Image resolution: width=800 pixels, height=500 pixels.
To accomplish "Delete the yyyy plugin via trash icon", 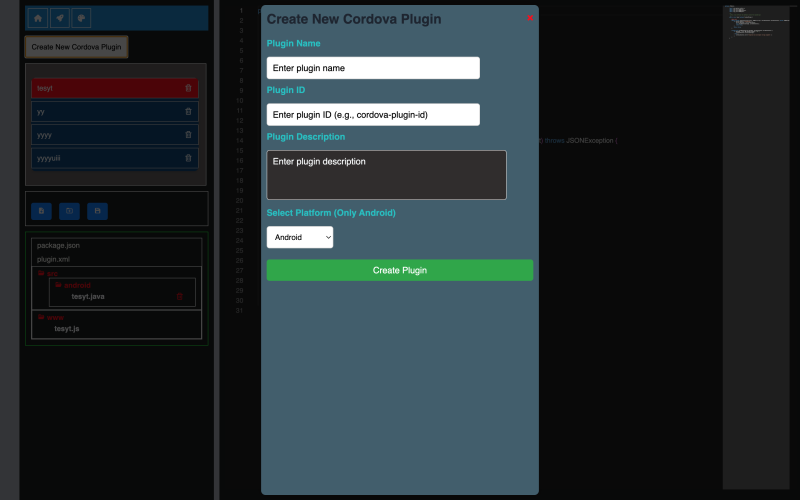I will (x=188, y=135).
